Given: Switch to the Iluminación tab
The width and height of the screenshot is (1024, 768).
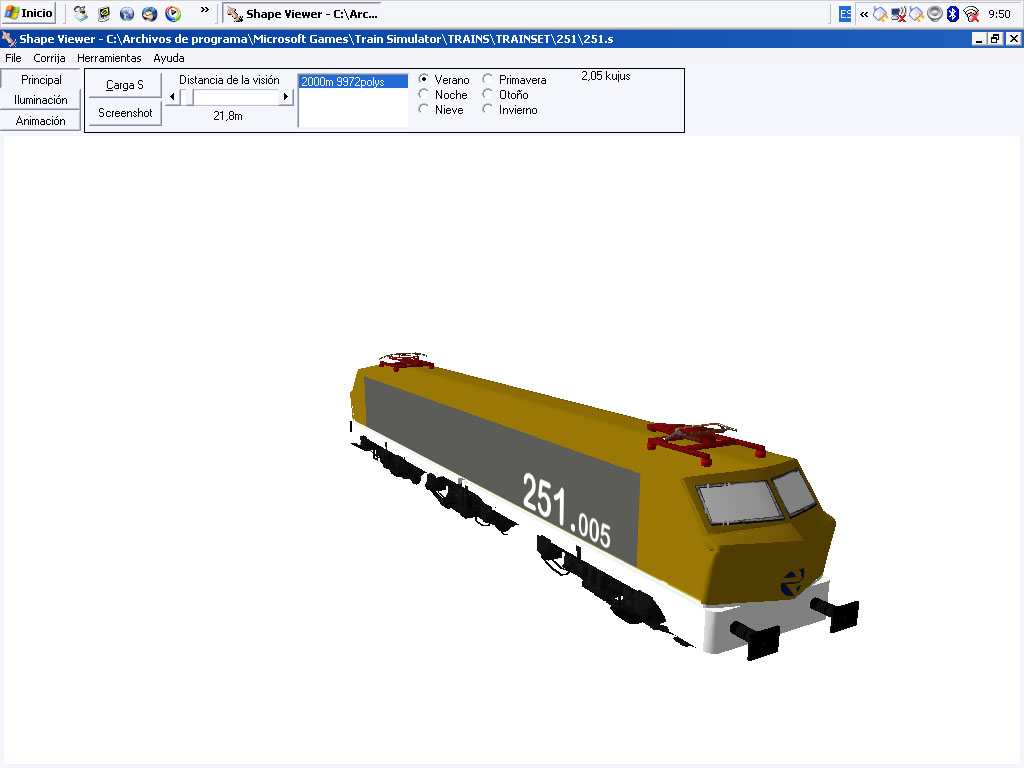Looking at the screenshot, I should tap(41, 100).
